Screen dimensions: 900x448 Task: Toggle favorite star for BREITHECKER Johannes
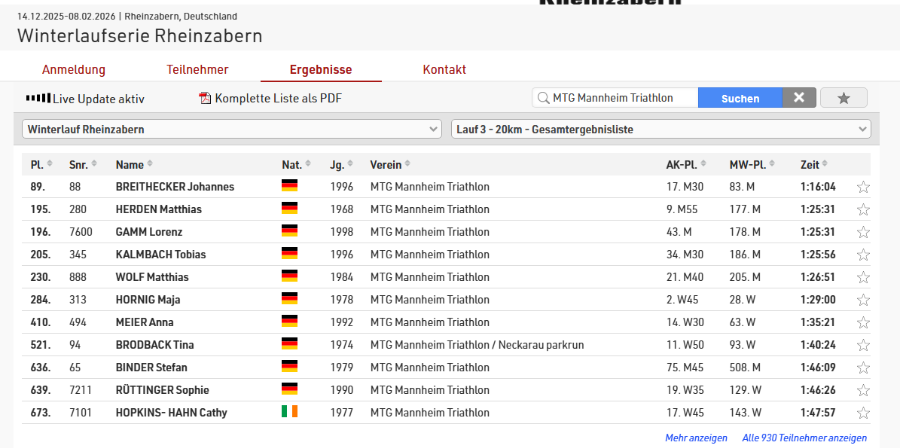(863, 187)
